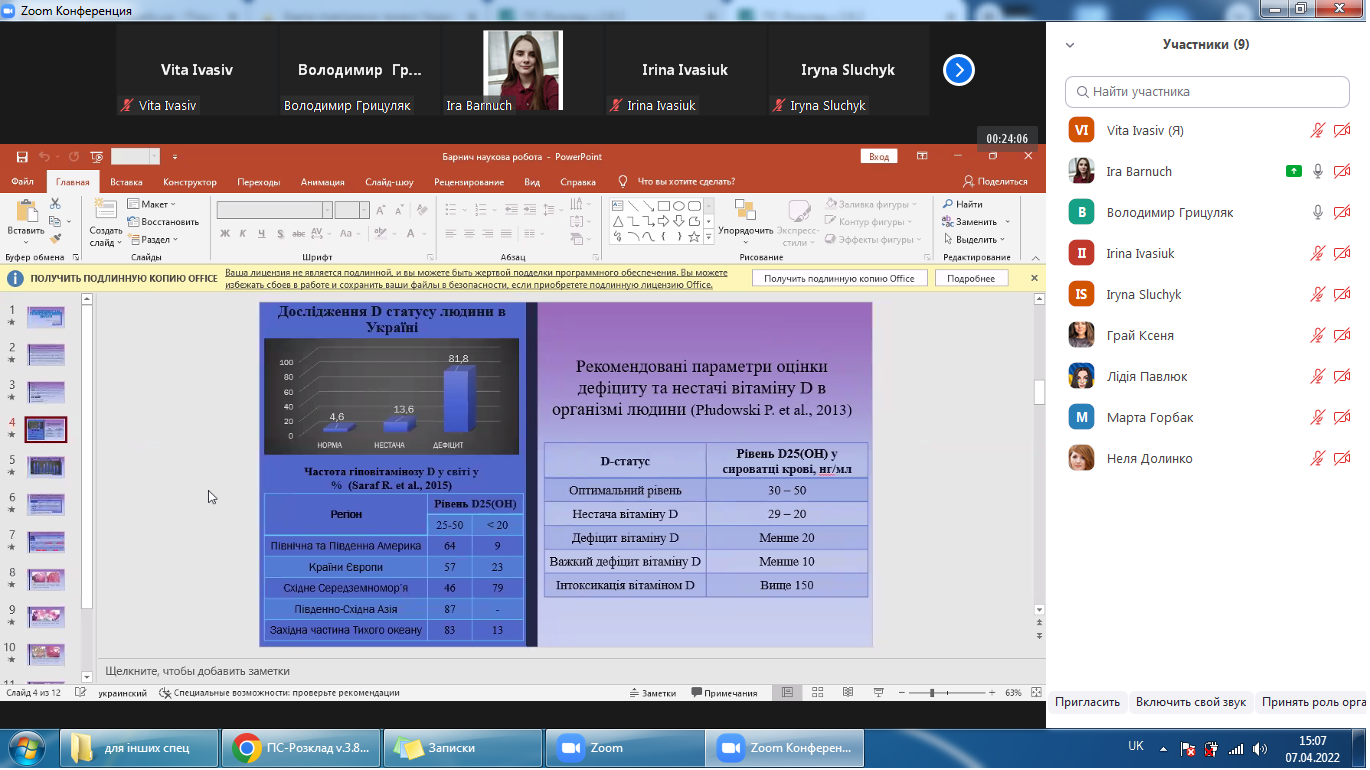The height and width of the screenshot is (770, 1370).
Task: Toggle the Notes (Заметки) pane in status bar
Action: pos(652,693)
